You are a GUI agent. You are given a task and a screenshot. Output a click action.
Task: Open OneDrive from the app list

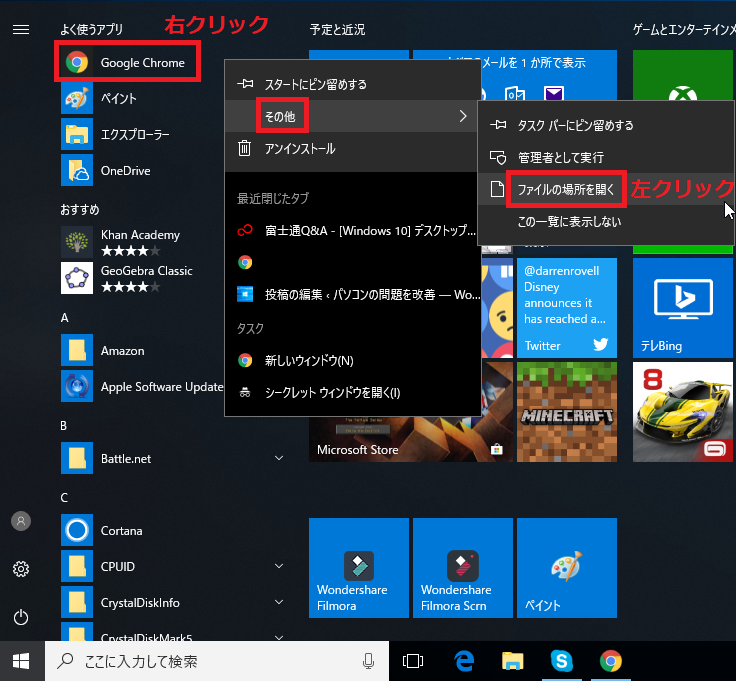126,171
